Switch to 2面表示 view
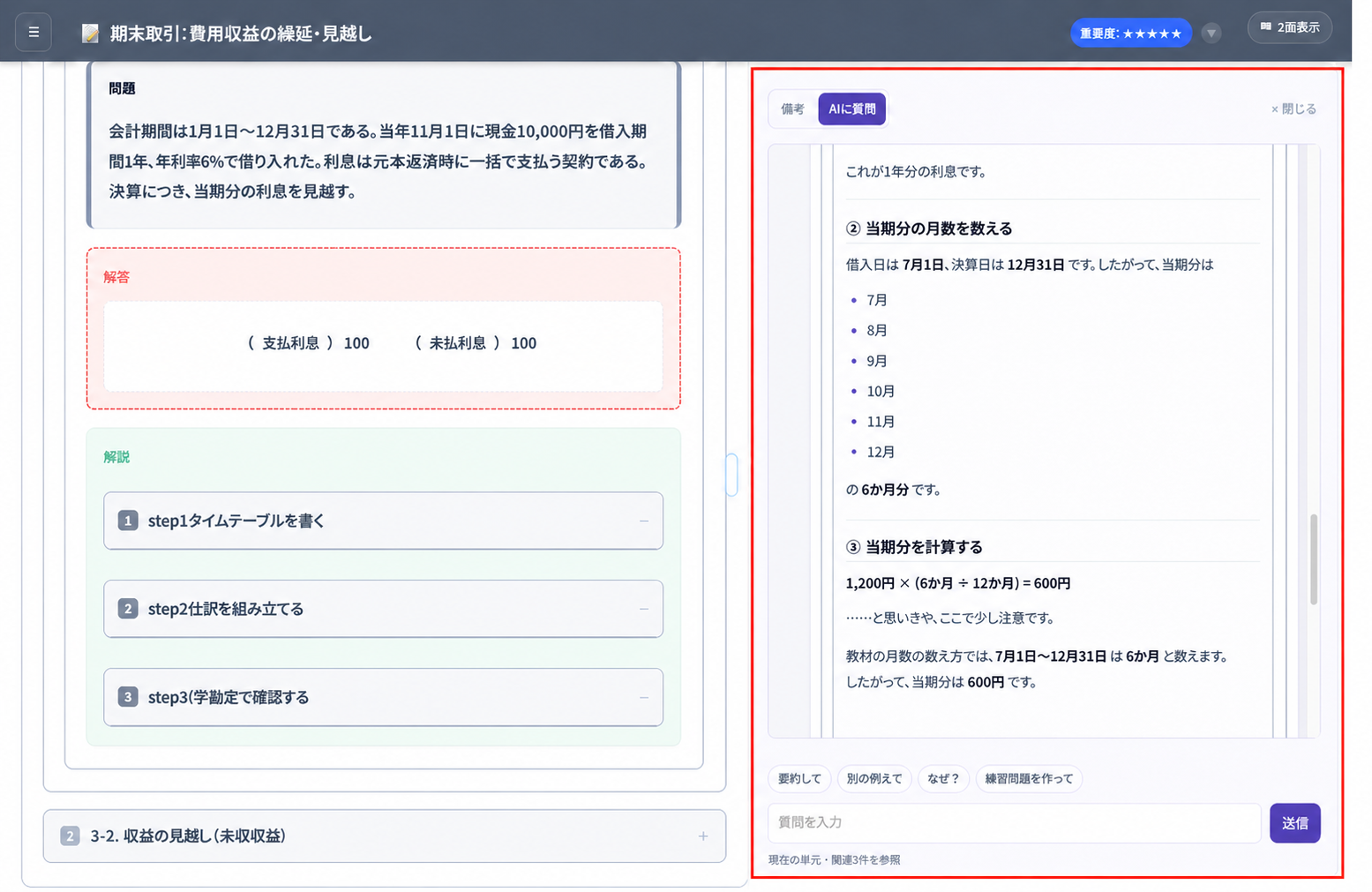The image size is (1372, 892). pos(1289,27)
